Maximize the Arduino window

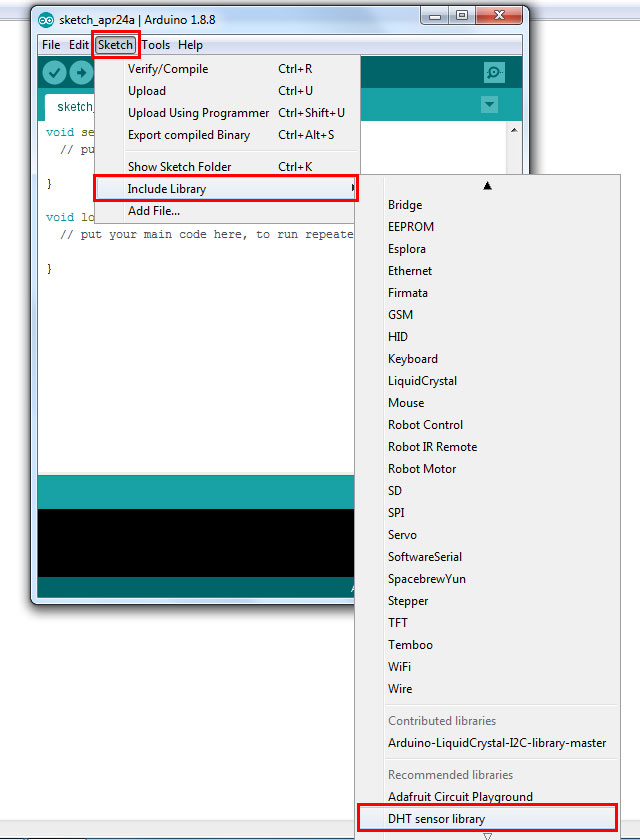click(x=462, y=16)
